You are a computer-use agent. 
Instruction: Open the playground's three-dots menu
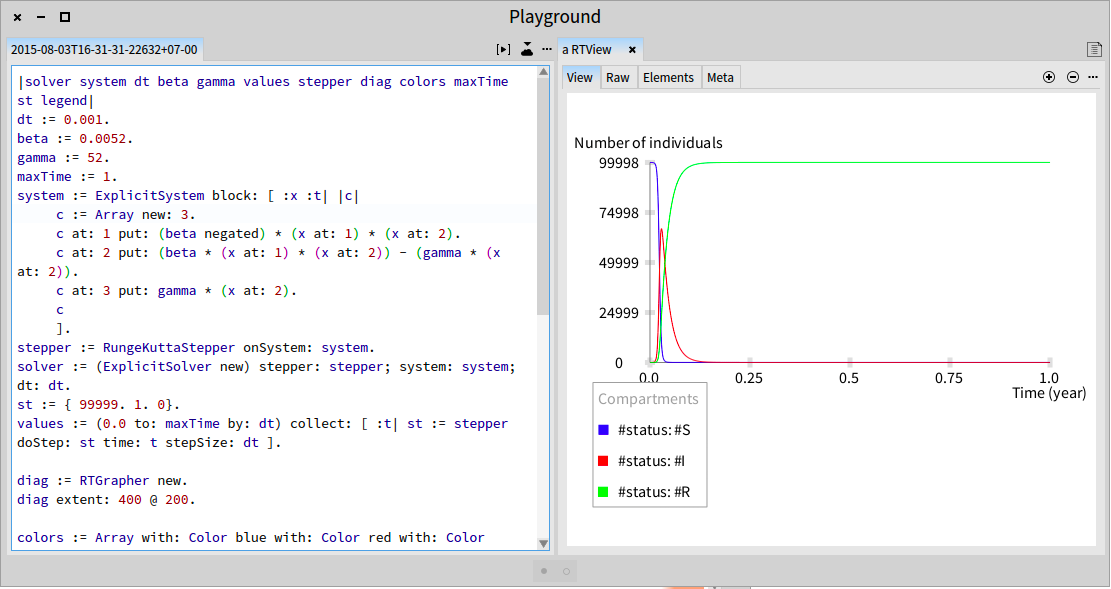[x=547, y=50]
